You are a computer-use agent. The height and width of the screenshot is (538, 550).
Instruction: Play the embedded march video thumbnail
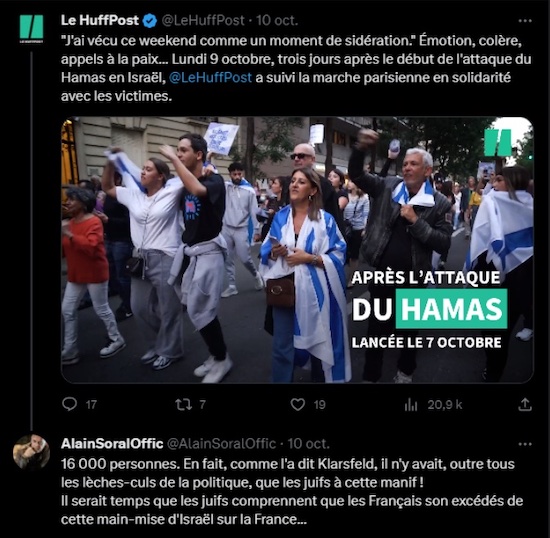pos(297,250)
